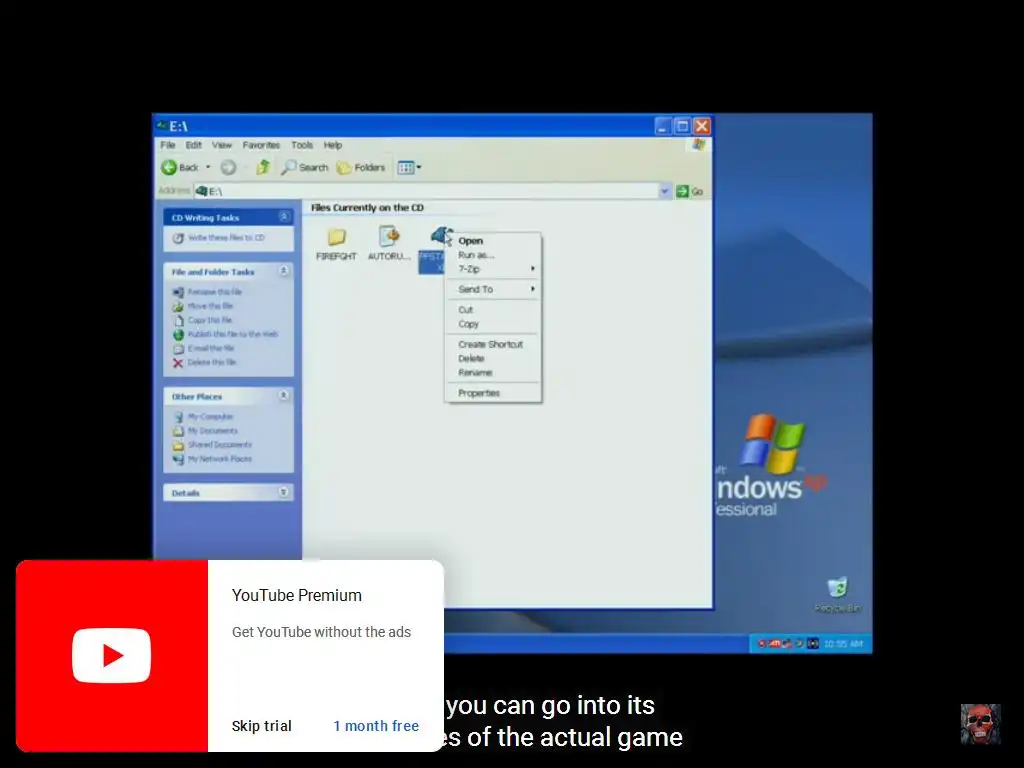Screen dimensions: 1024x768
Task: Click Skip trial in YouTube Premium popup
Action: (261, 726)
